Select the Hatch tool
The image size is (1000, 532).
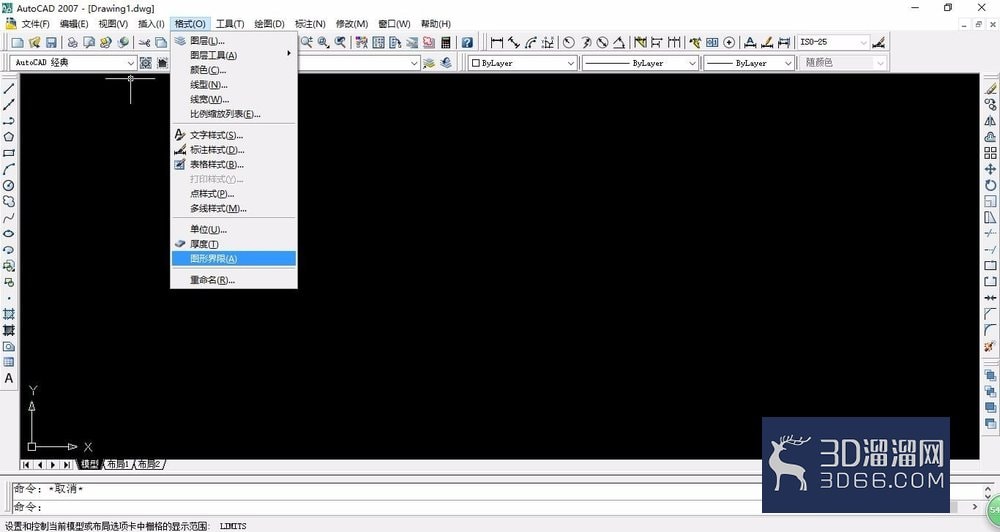(x=9, y=314)
